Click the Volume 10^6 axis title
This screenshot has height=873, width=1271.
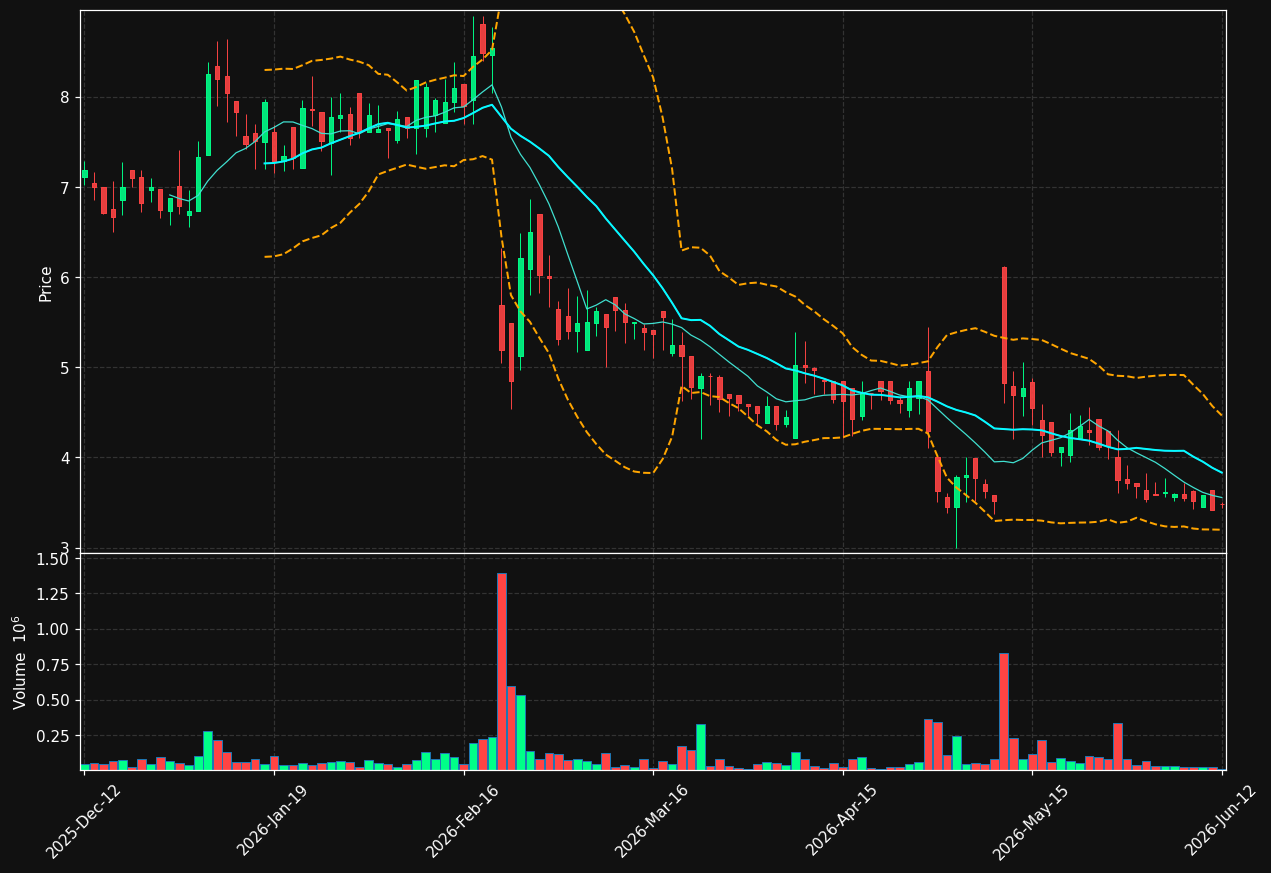pos(20,662)
